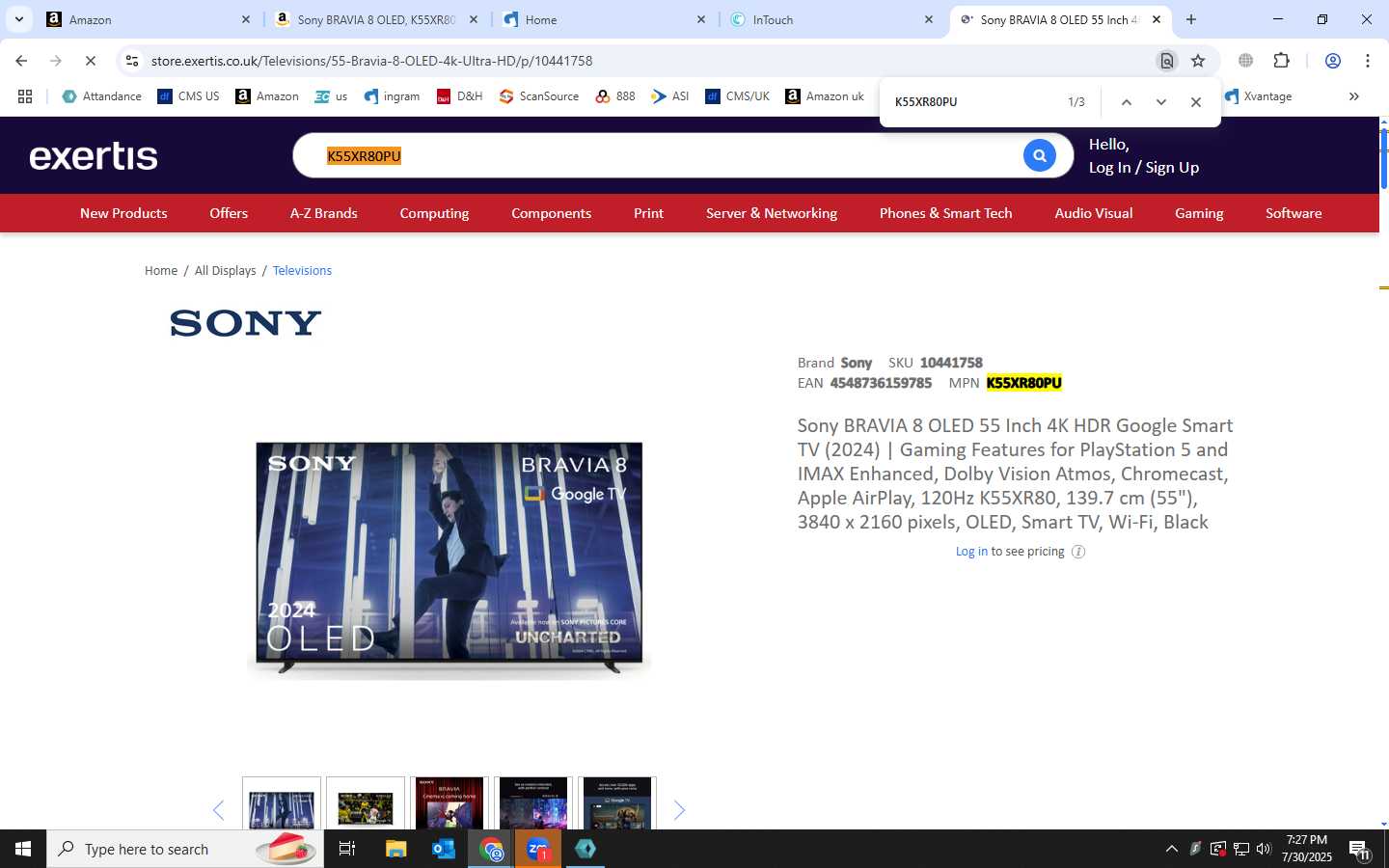Show more bookmarks chevron

(1353, 96)
